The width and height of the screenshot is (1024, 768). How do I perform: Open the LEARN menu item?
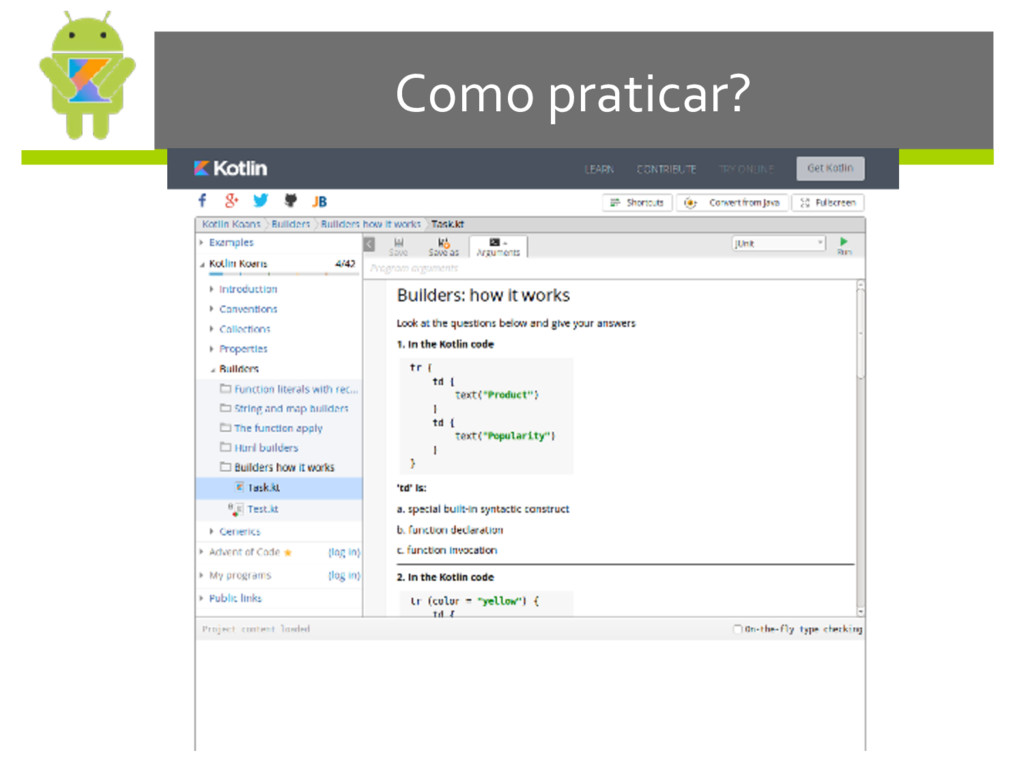(x=599, y=169)
